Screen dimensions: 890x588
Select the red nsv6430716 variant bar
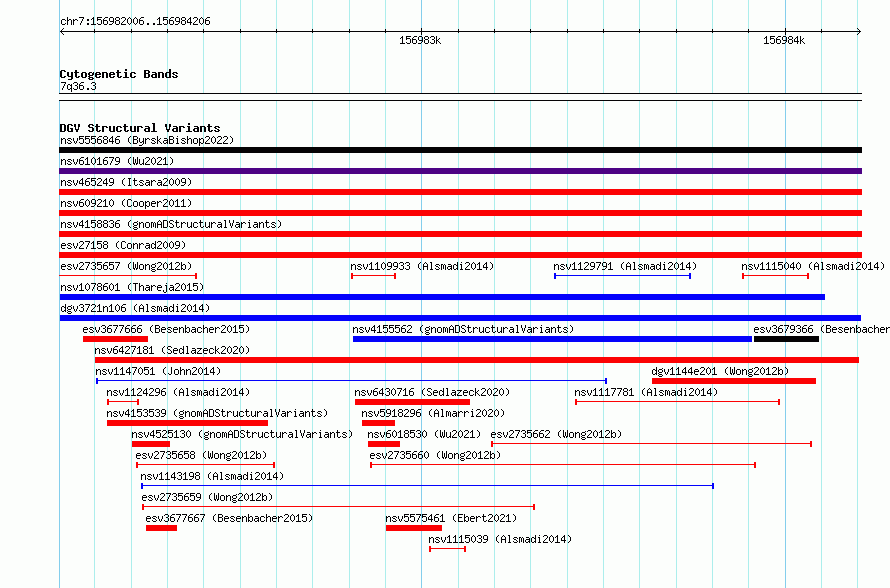pyautogui.click(x=412, y=402)
